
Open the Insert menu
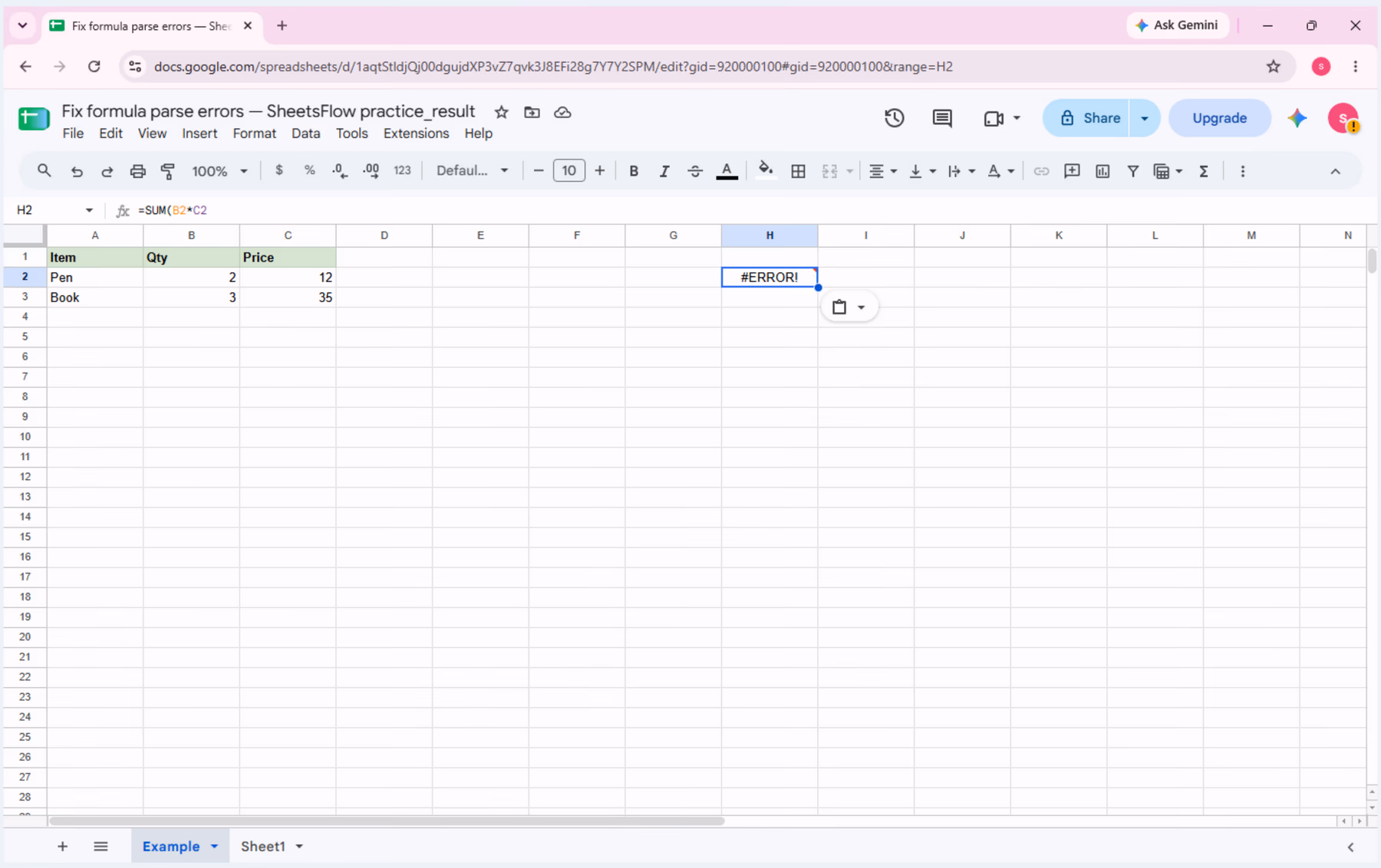click(199, 133)
